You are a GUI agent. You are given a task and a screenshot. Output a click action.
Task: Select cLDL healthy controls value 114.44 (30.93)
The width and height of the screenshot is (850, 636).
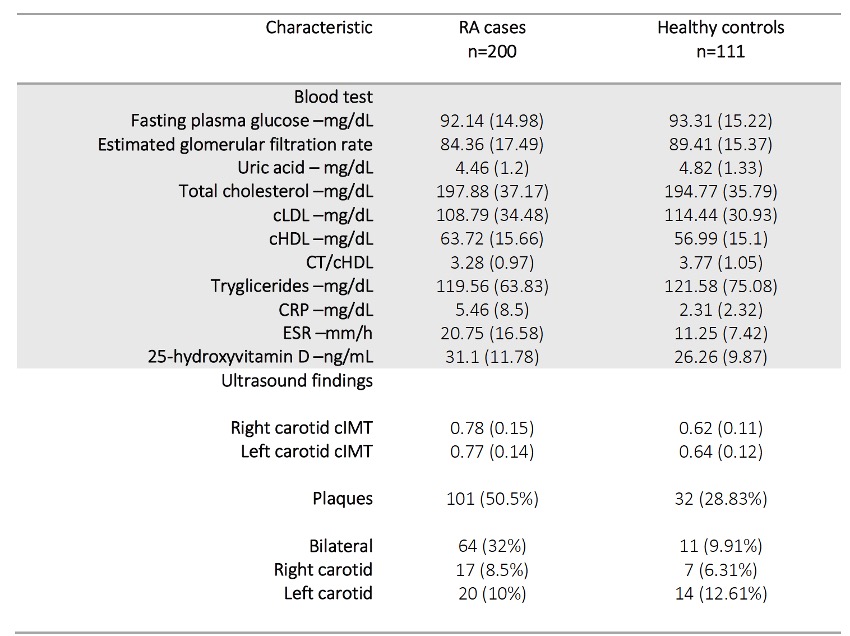(x=720, y=213)
